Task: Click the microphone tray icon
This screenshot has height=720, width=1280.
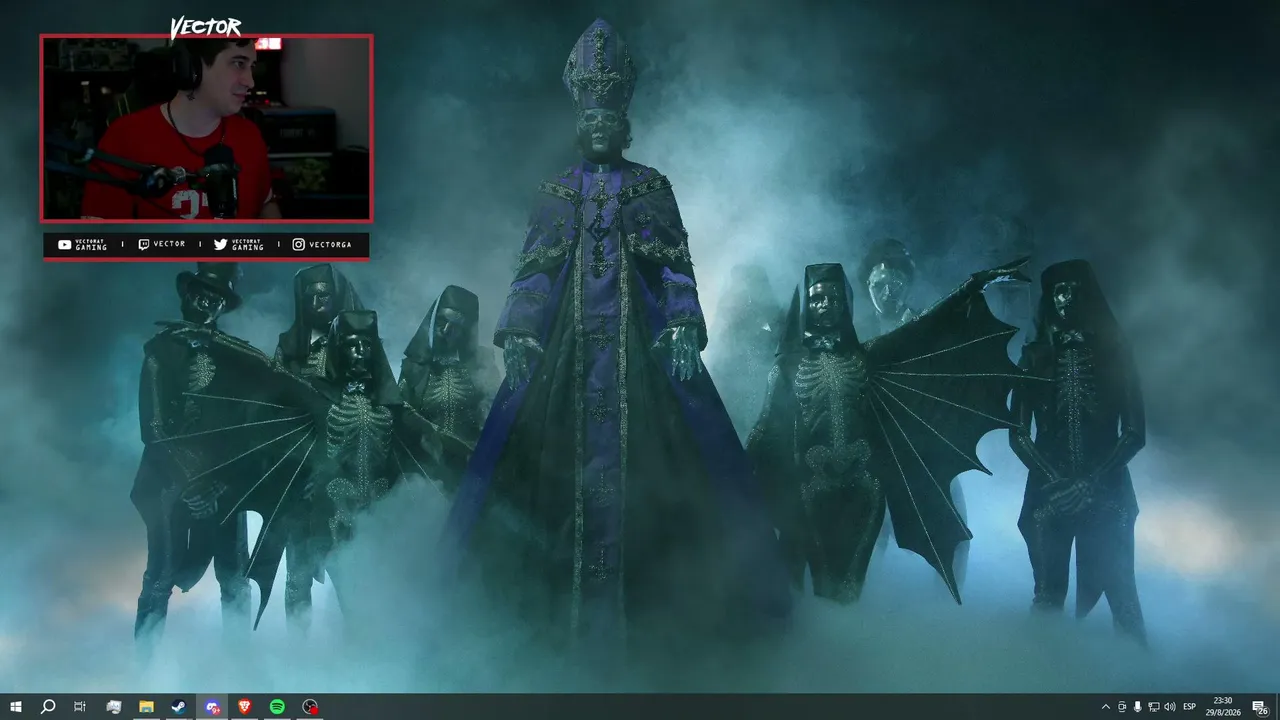Action: point(1138,707)
